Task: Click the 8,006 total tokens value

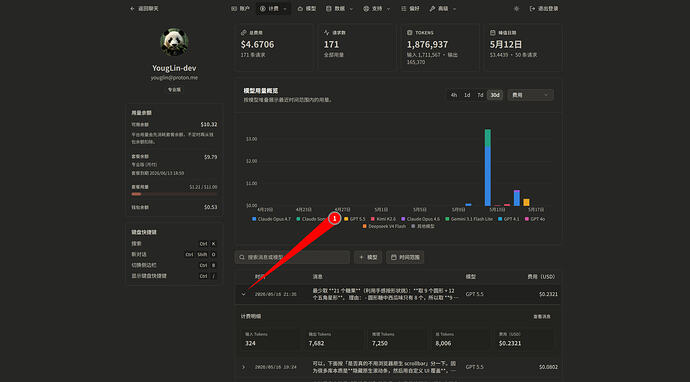Action: [x=443, y=343]
